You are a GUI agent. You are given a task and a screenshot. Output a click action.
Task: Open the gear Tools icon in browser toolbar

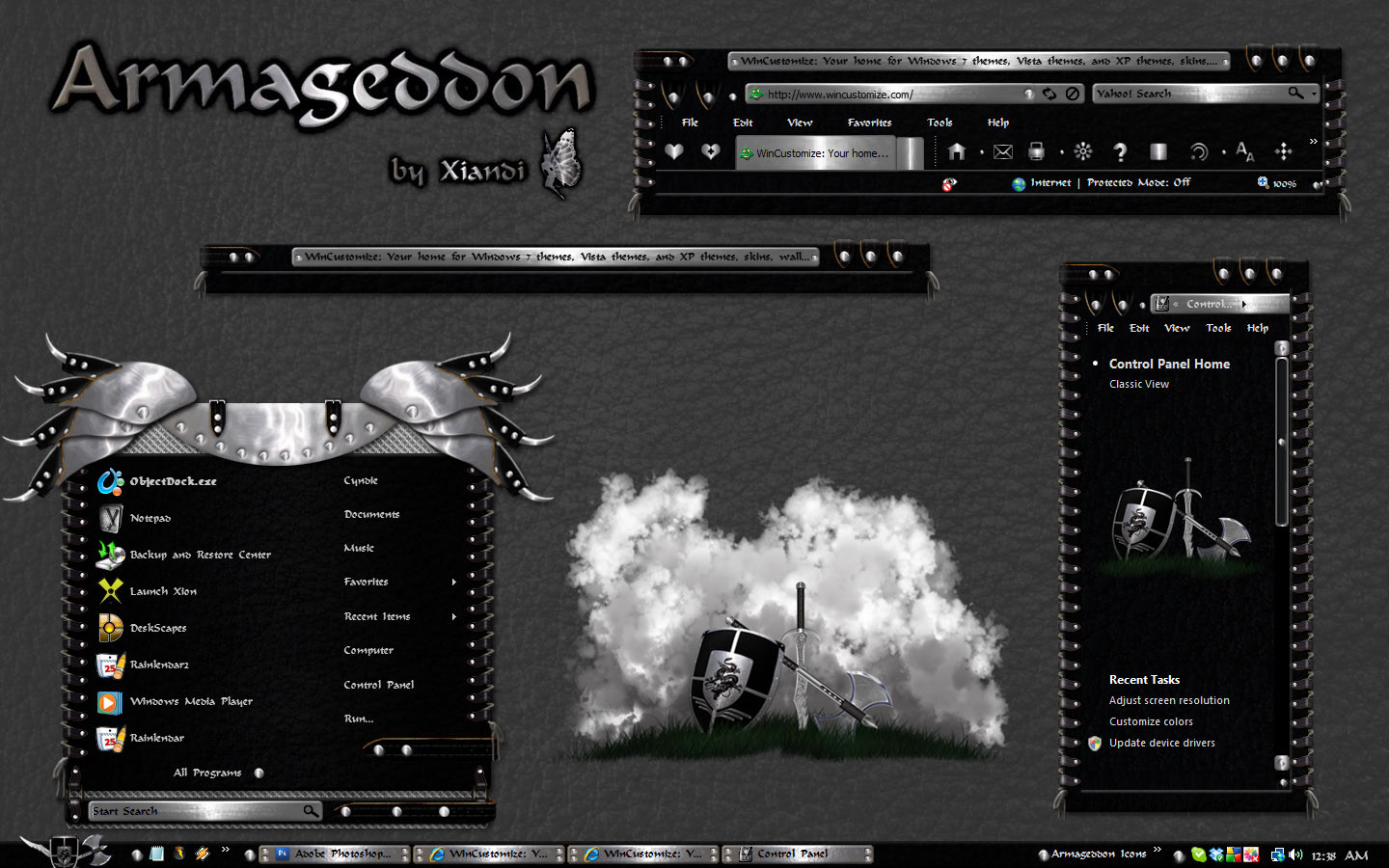(1083, 151)
